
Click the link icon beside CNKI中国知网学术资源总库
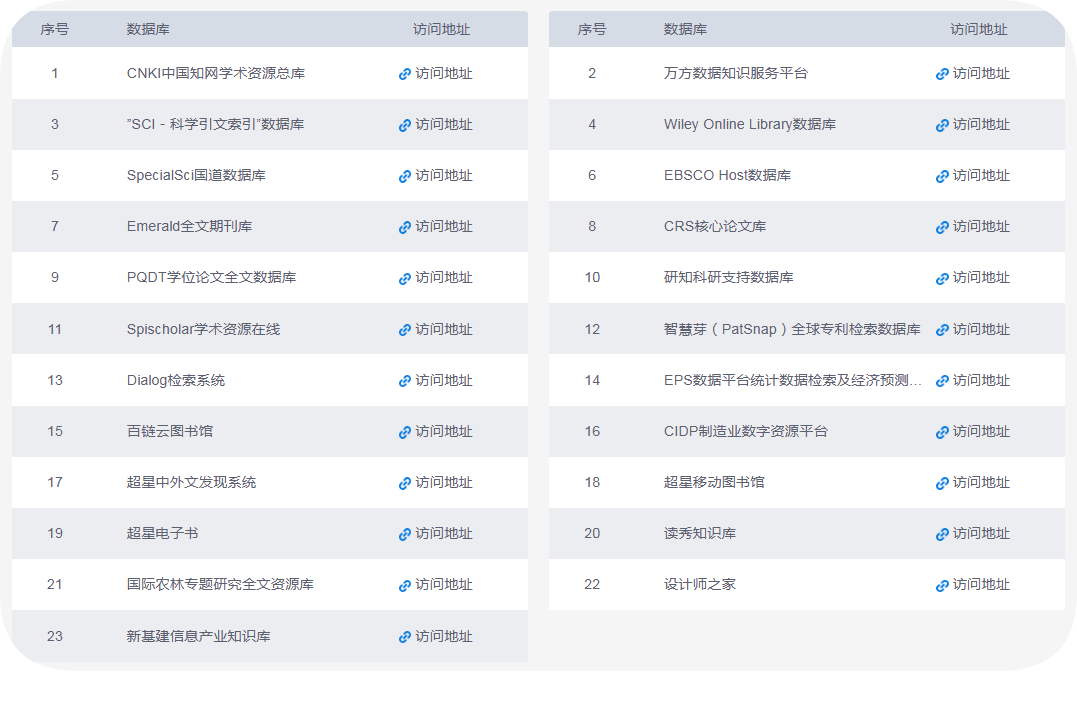pyautogui.click(x=405, y=74)
